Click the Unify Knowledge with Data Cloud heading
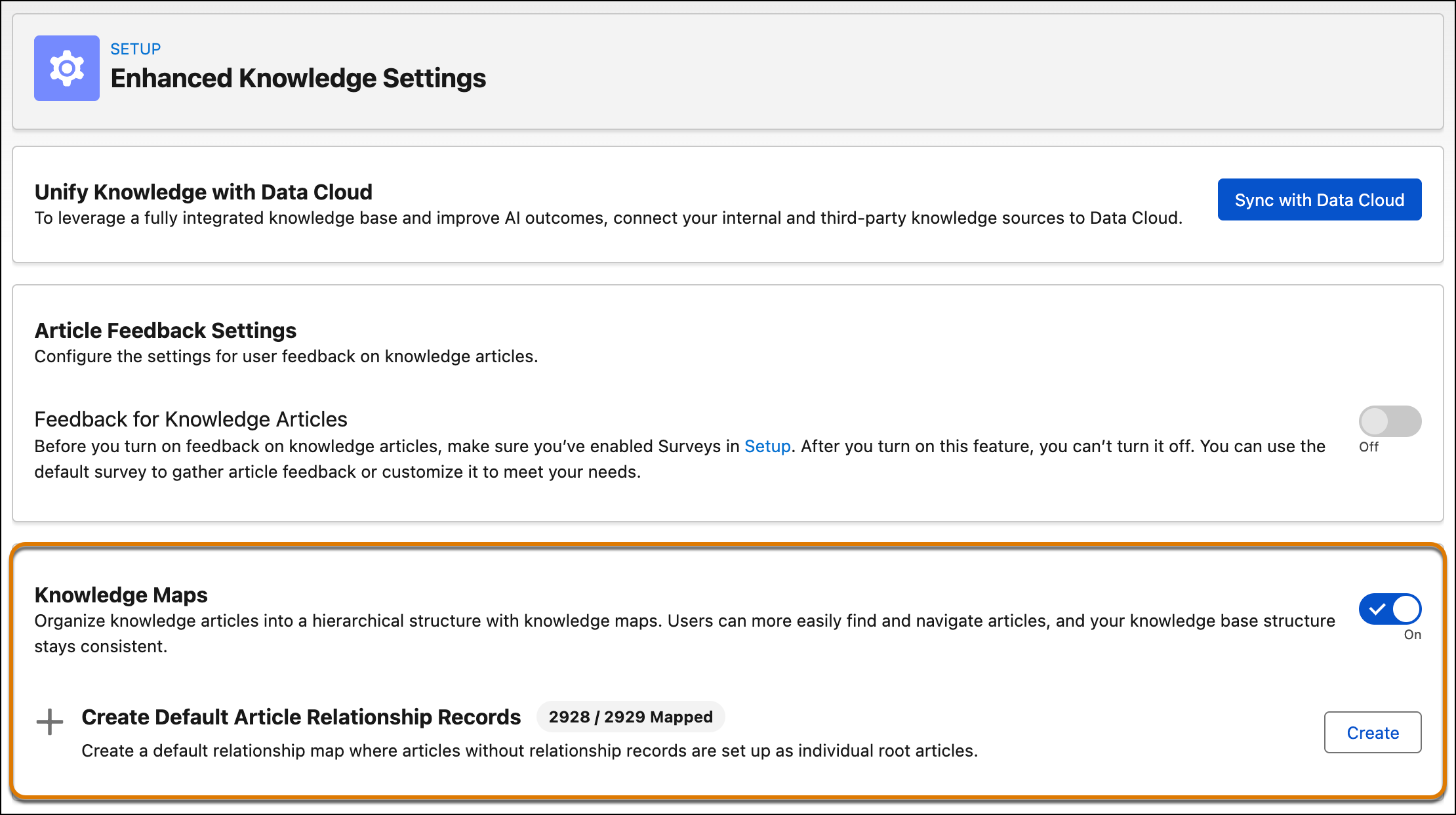The image size is (1456, 815). click(203, 192)
